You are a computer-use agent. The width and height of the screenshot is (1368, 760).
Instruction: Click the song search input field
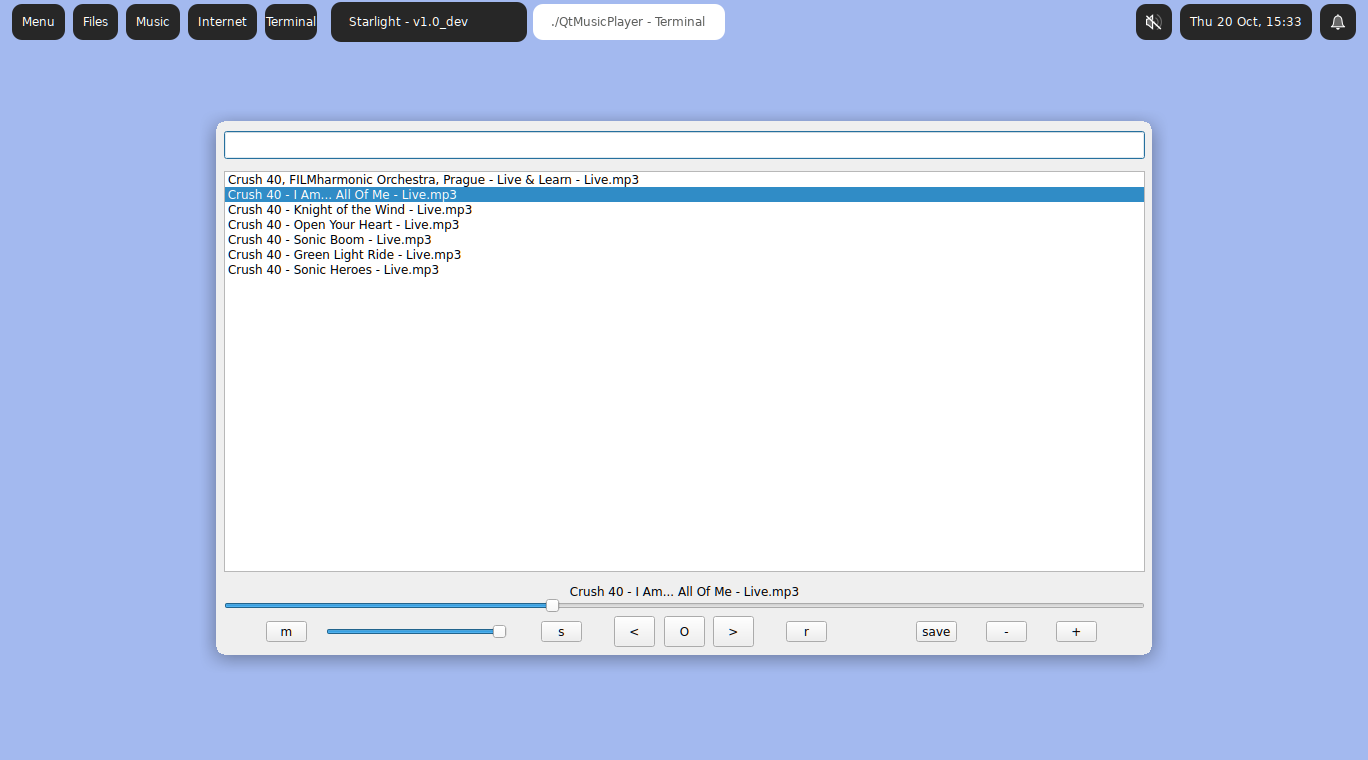(x=684, y=144)
